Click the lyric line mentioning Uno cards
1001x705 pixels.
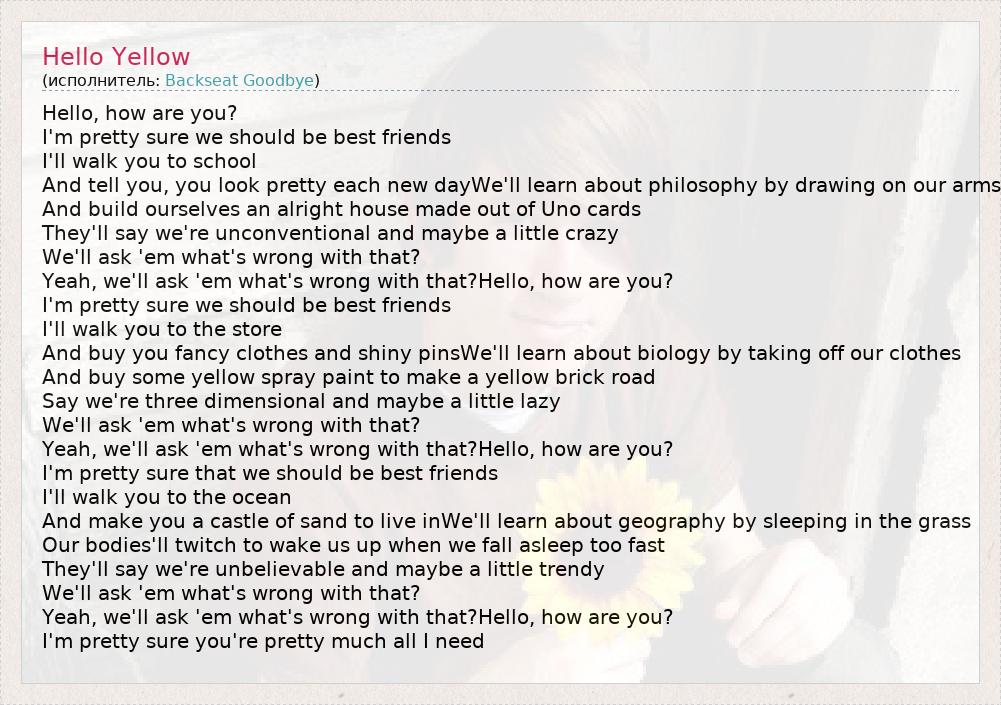click(341, 209)
